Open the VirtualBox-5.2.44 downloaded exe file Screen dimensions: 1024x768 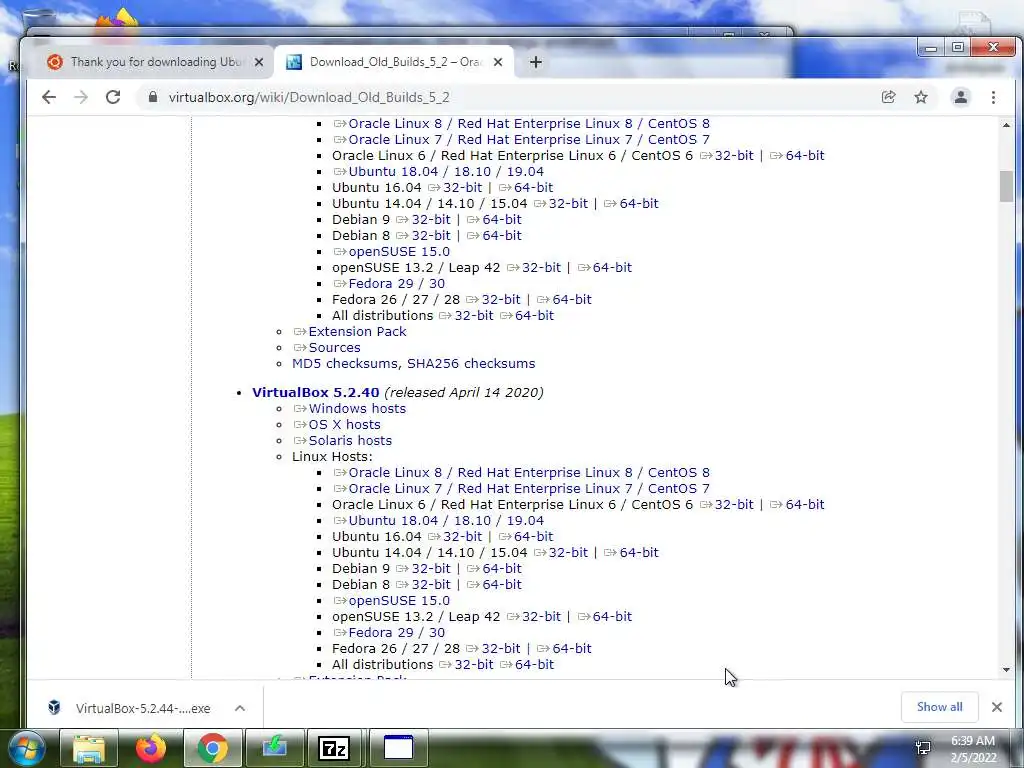(142, 709)
